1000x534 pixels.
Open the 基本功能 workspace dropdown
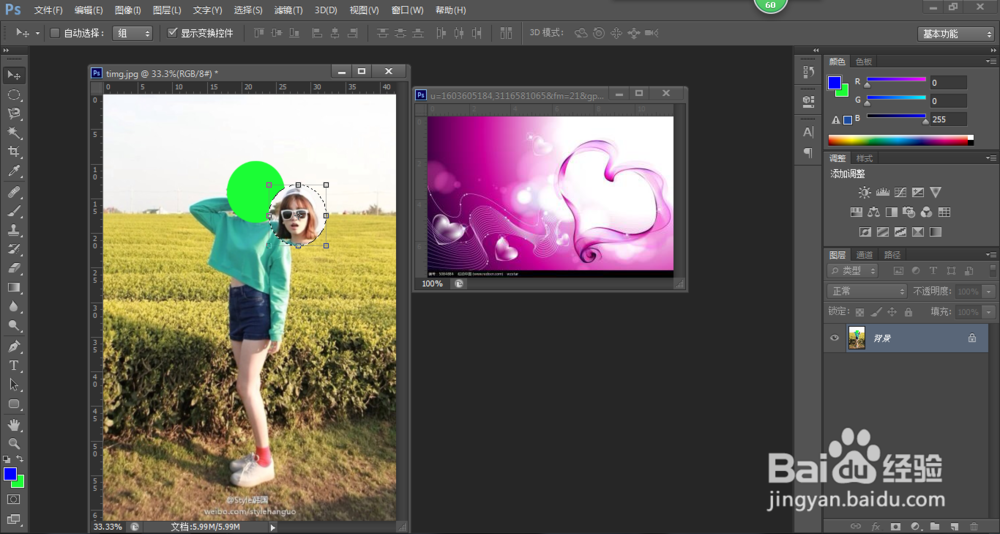point(955,34)
